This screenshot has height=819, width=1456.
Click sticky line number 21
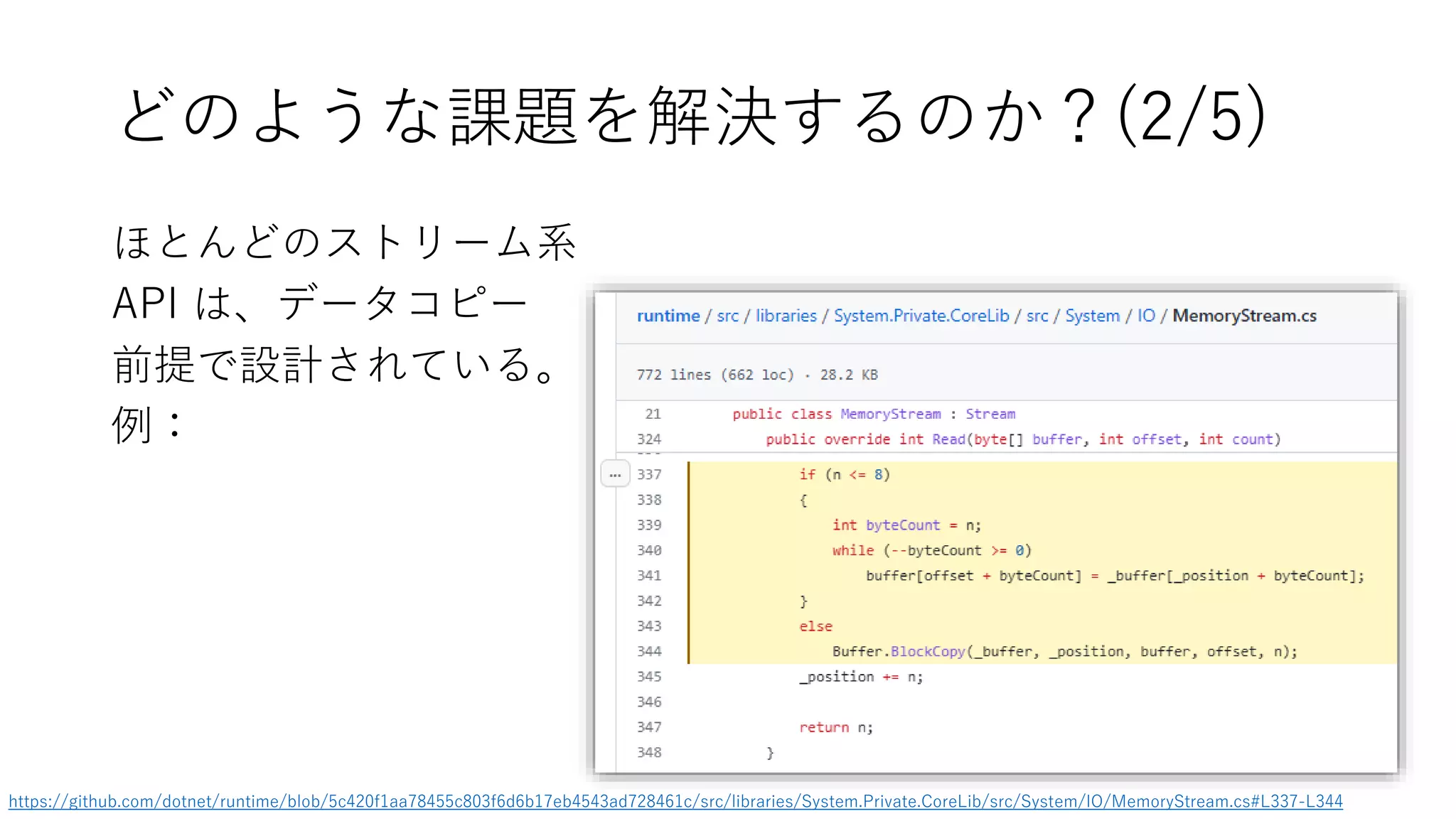(653, 414)
